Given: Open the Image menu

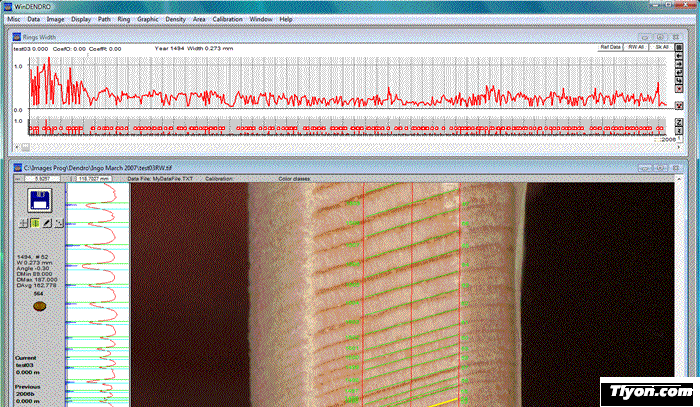Looking at the screenshot, I should coord(55,19).
